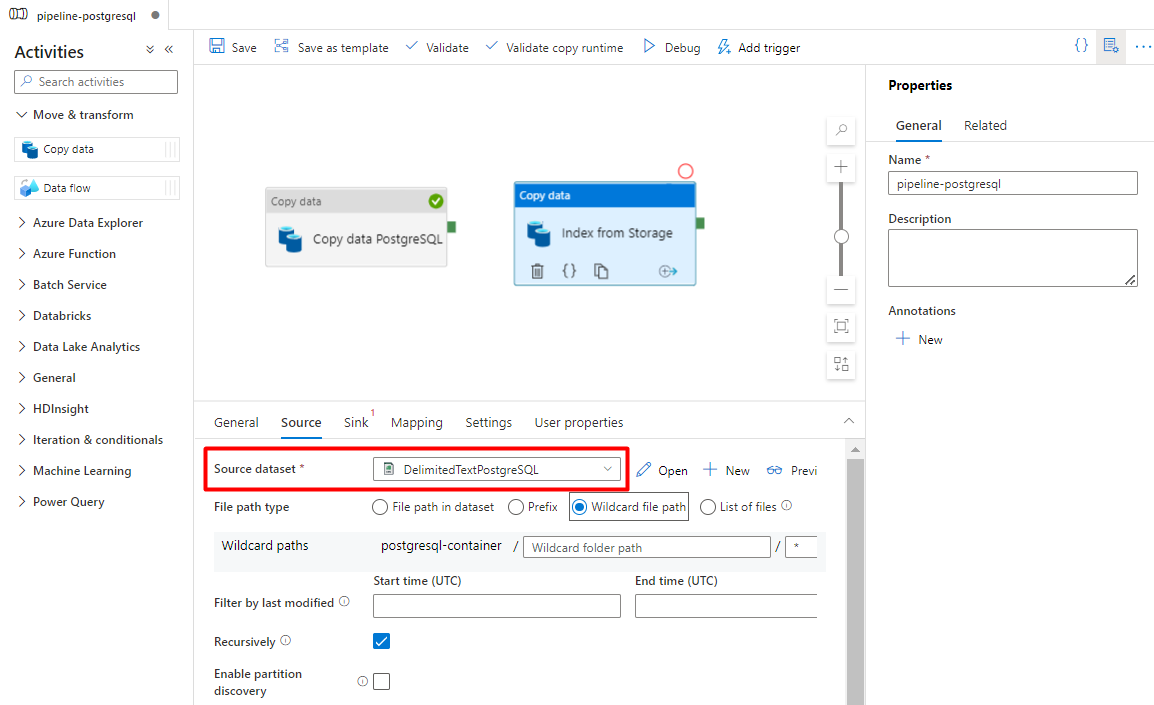
Task: Start Debug play icon
Action: pos(648,46)
